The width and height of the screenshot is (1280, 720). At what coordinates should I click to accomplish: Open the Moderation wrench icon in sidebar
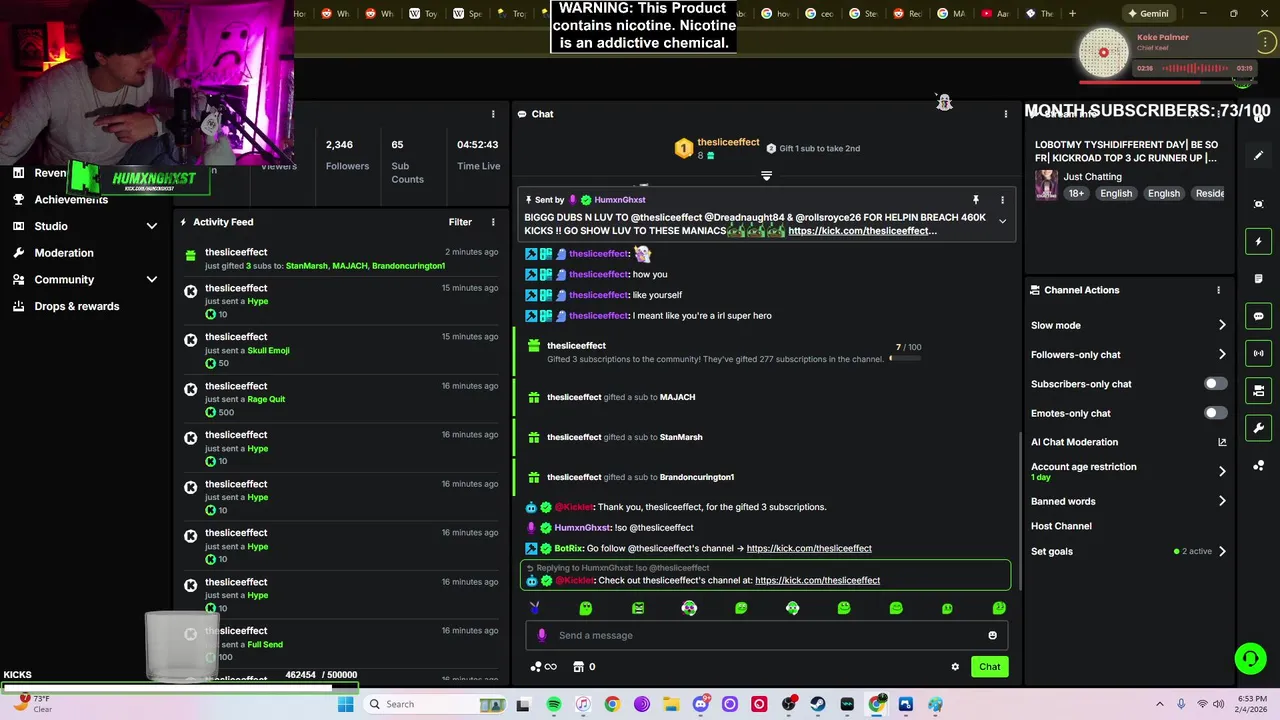[18, 253]
